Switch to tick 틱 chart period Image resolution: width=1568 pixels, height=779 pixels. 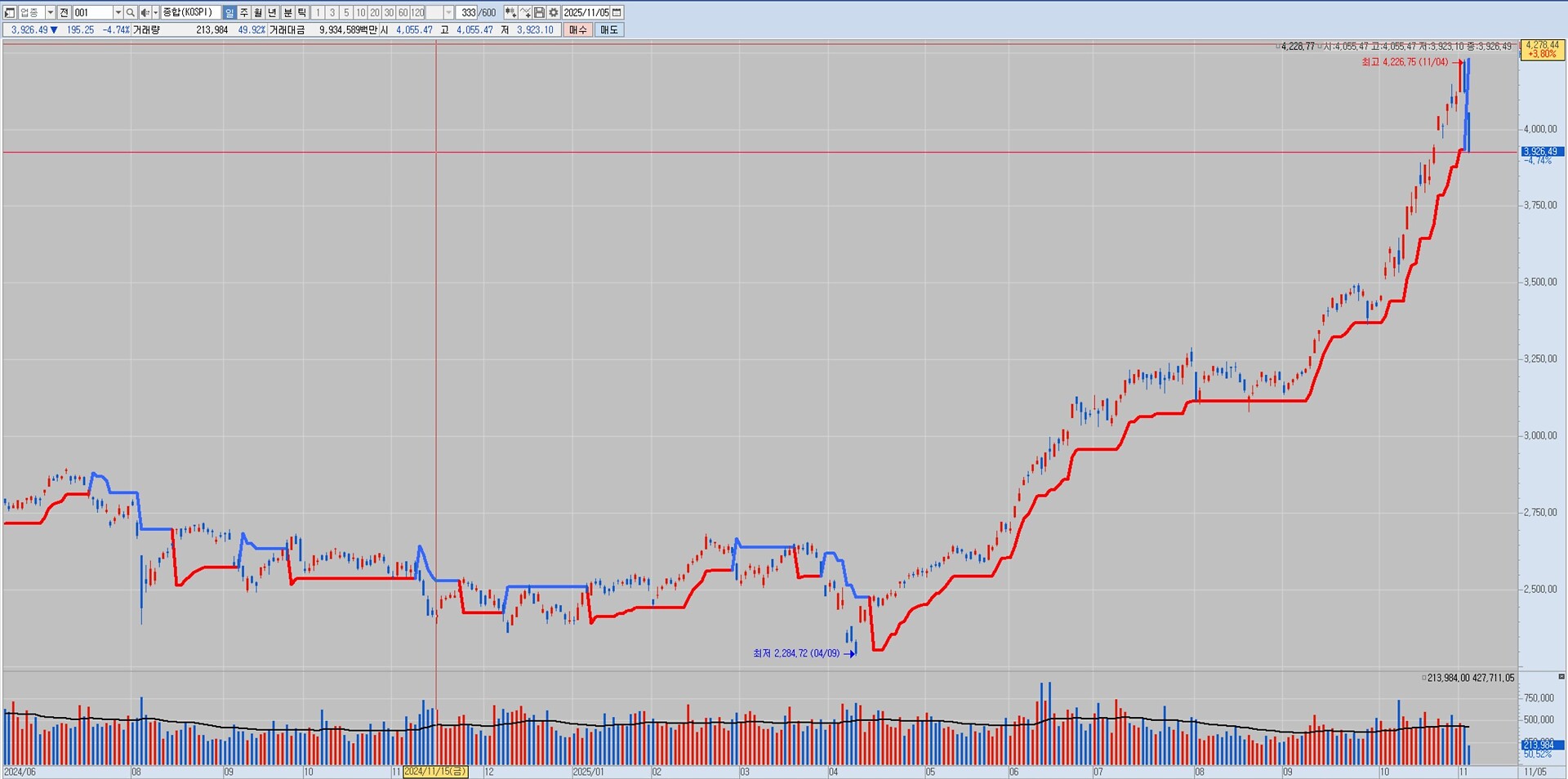(302, 12)
